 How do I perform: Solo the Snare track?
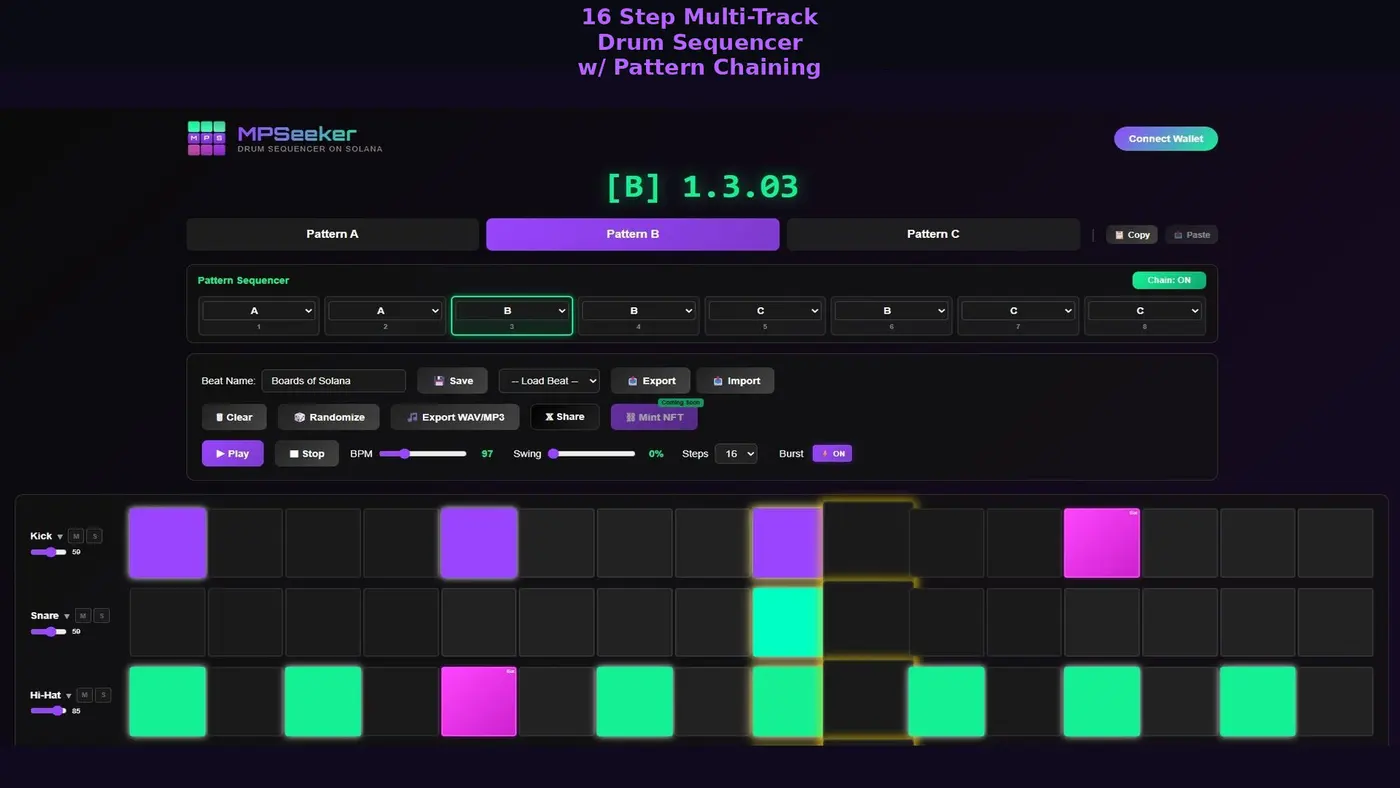(101, 616)
